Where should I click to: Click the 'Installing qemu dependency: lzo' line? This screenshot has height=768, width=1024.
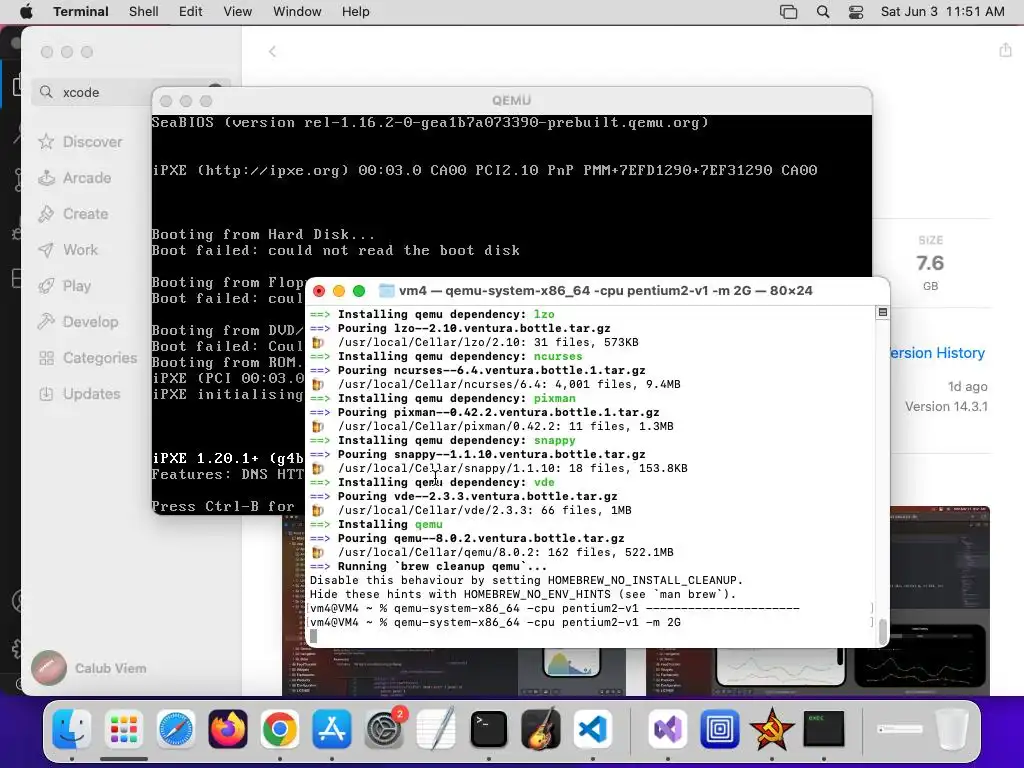click(x=432, y=314)
